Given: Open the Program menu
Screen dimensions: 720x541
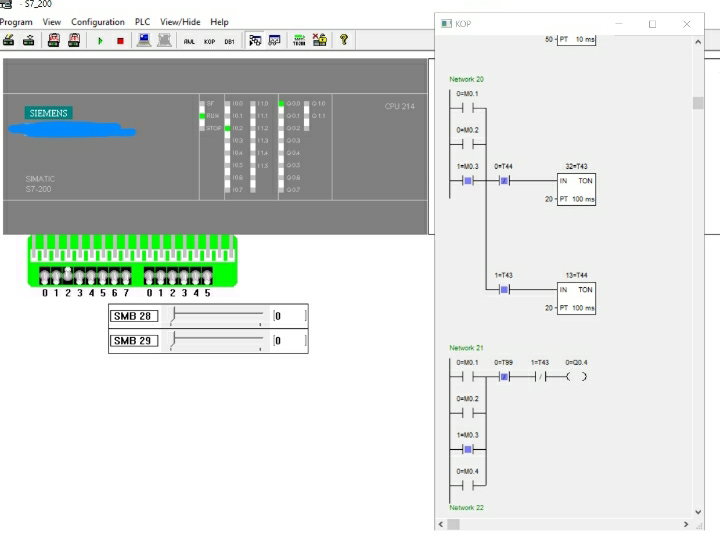Looking at the screenshot, I should click(16, 22).
